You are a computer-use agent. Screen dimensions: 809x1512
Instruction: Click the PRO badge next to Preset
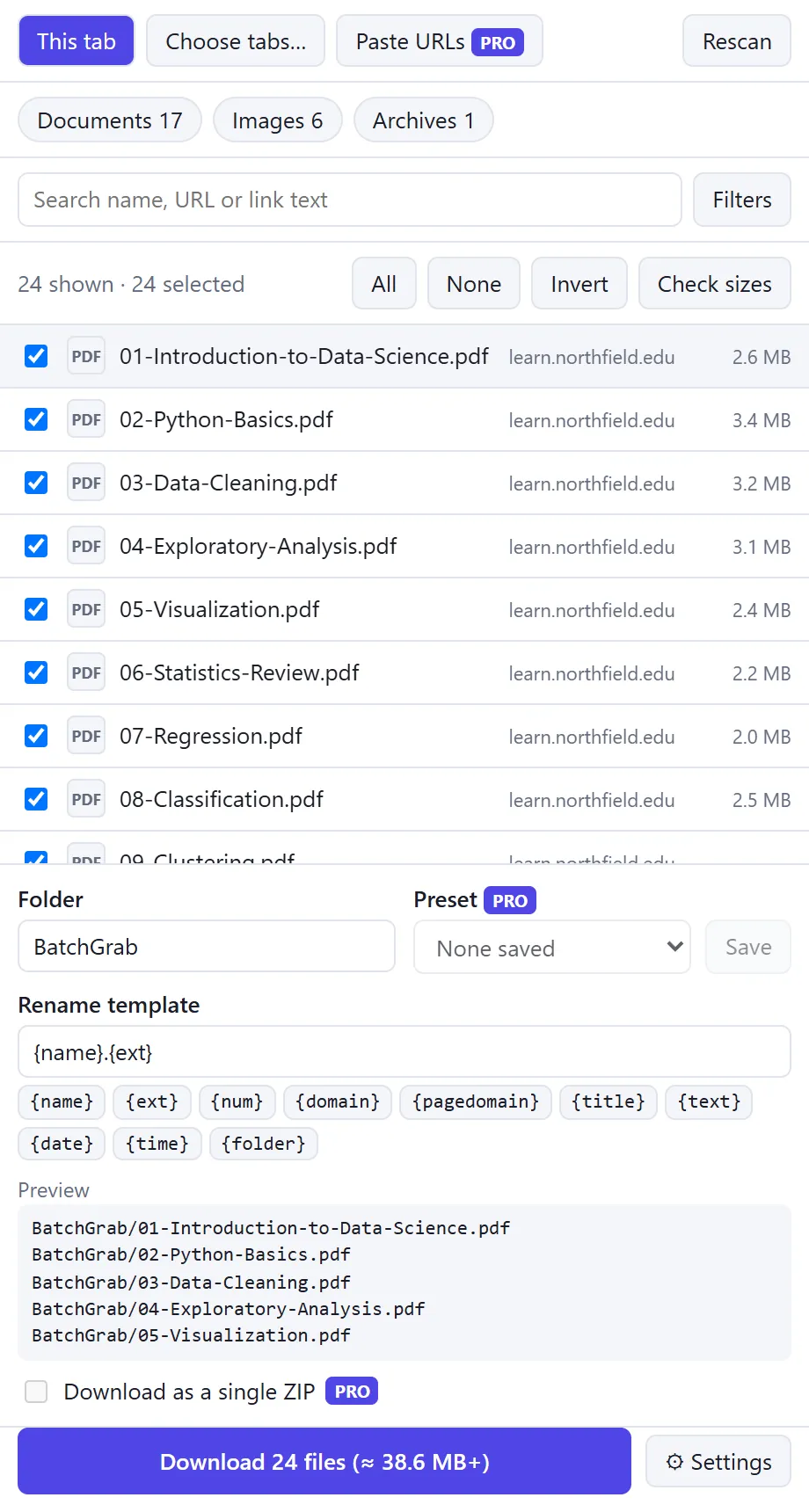pos(510,900)
